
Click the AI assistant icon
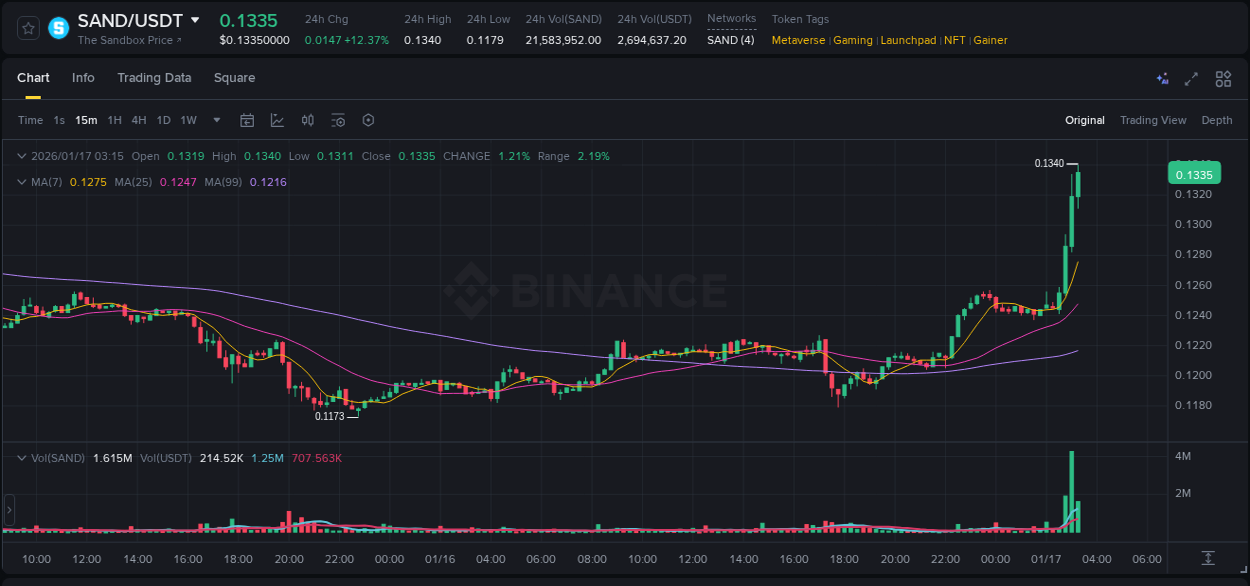1162,78
